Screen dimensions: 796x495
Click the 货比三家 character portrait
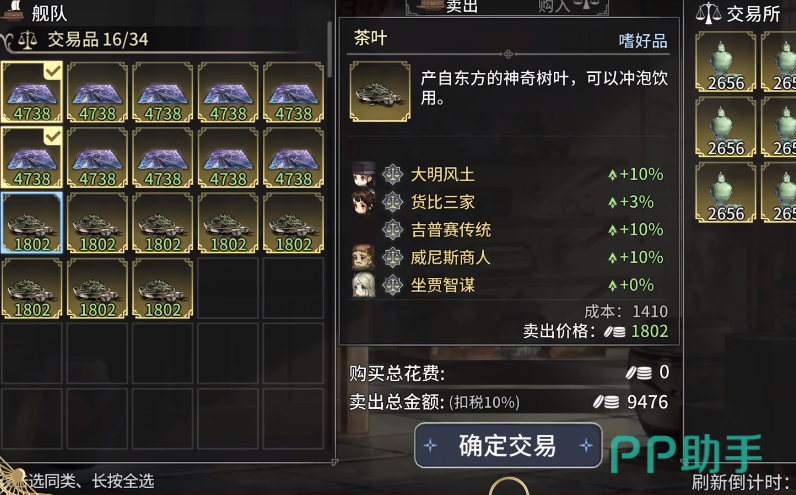point(363,202)
